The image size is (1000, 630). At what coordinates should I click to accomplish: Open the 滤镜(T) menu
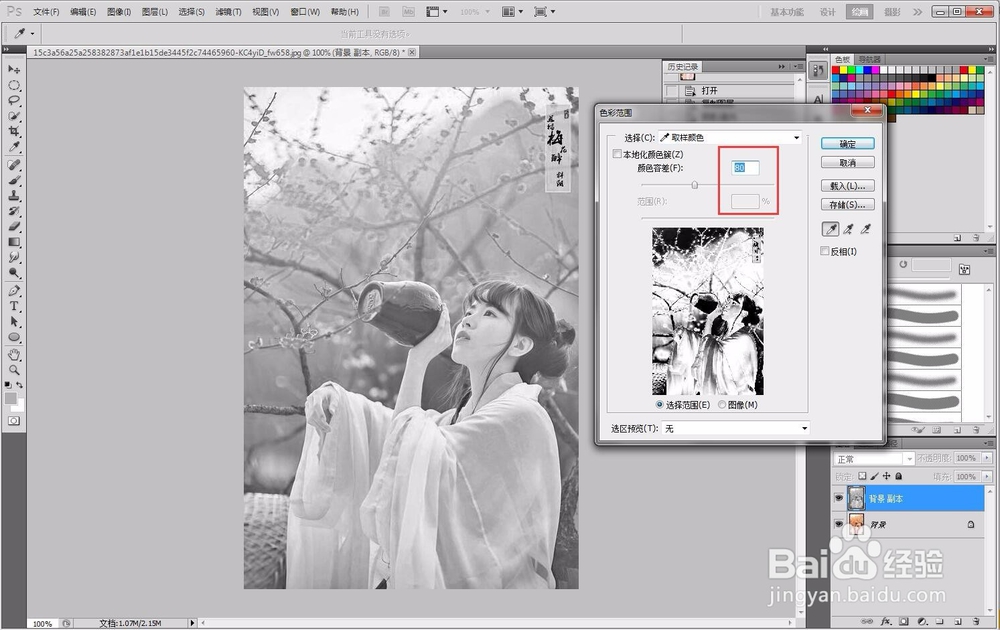[x=228, y=11]
